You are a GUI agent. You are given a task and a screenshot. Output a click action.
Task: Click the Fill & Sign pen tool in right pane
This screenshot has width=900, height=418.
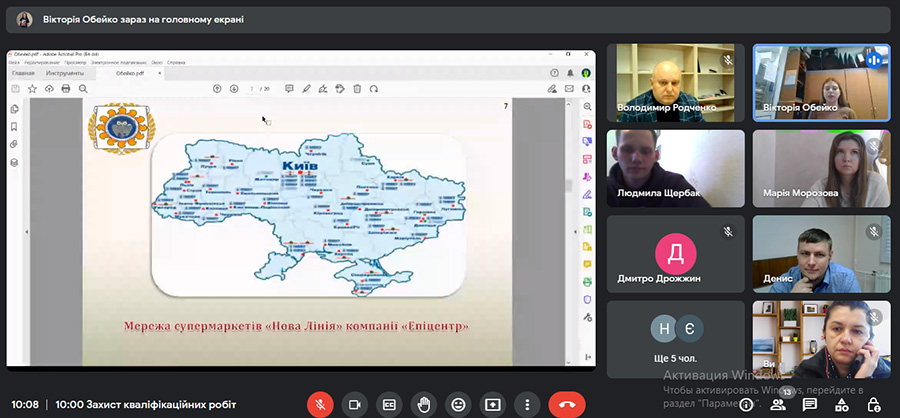[x=587, y=195]
